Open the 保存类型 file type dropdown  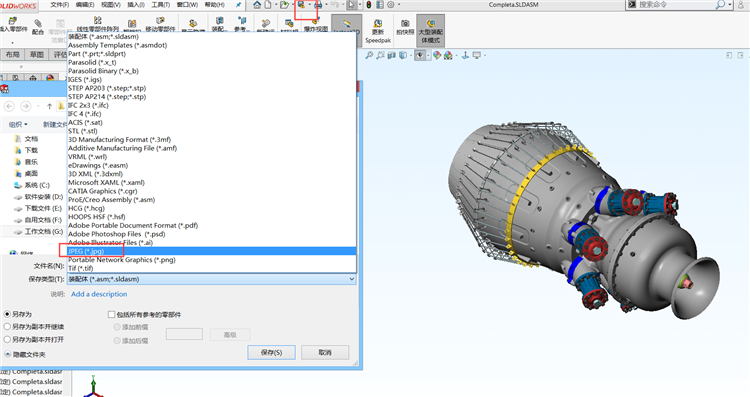click(211, 279)
